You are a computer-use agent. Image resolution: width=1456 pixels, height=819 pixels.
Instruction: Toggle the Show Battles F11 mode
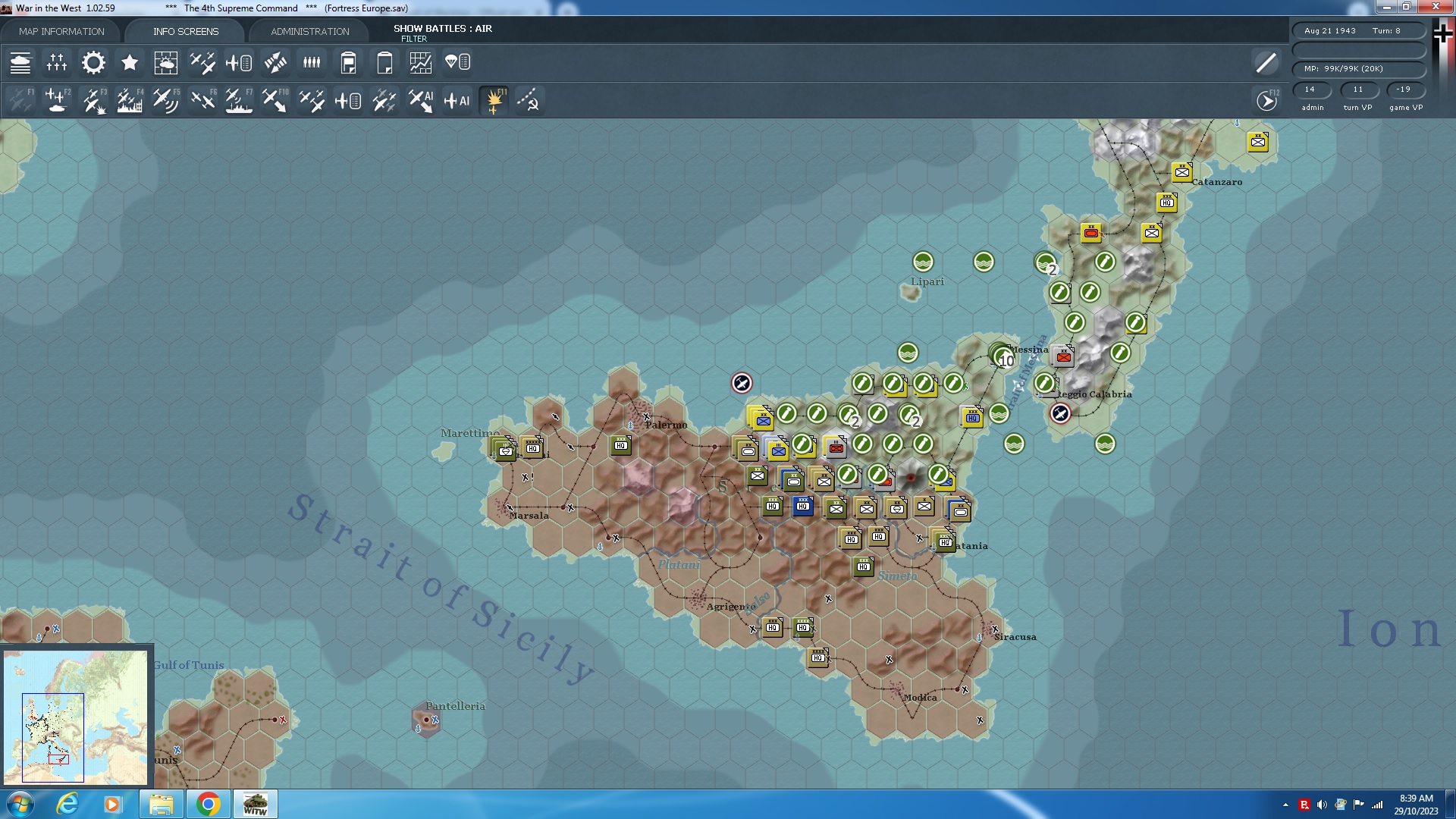click(494, 100)
